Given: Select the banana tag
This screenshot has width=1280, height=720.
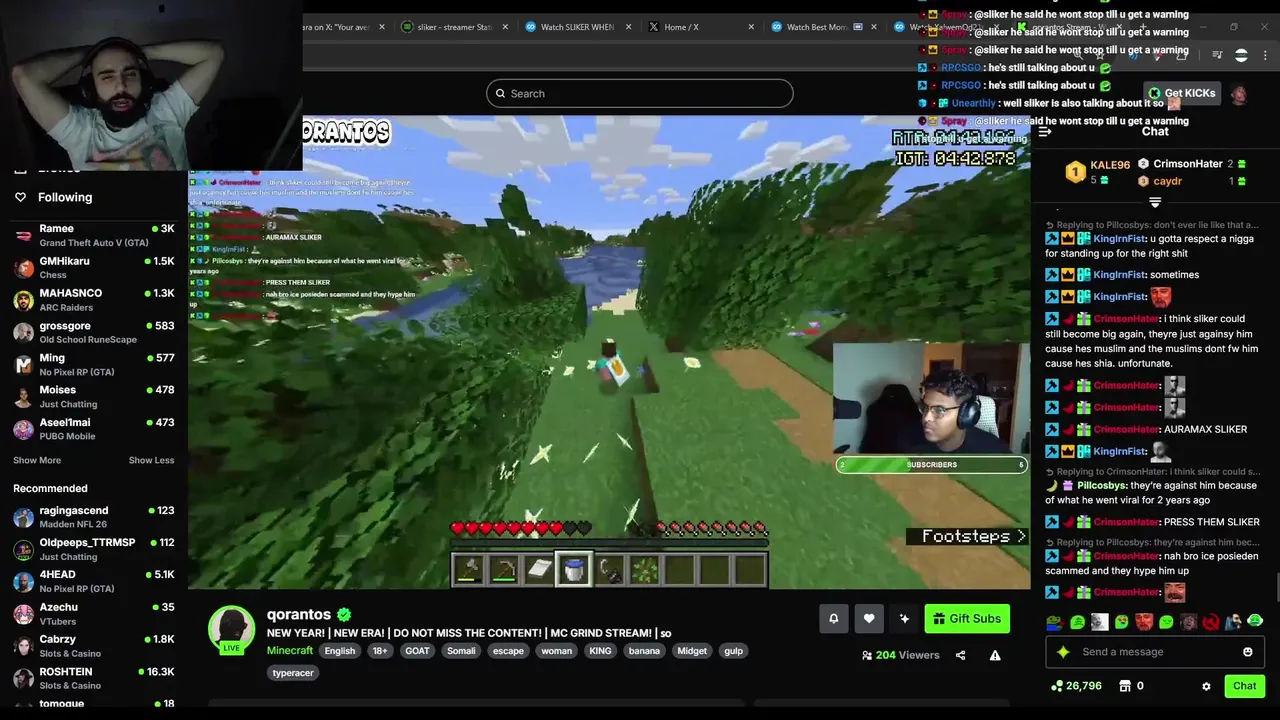Looking at the screenshot, I should (x=644, y=651).
